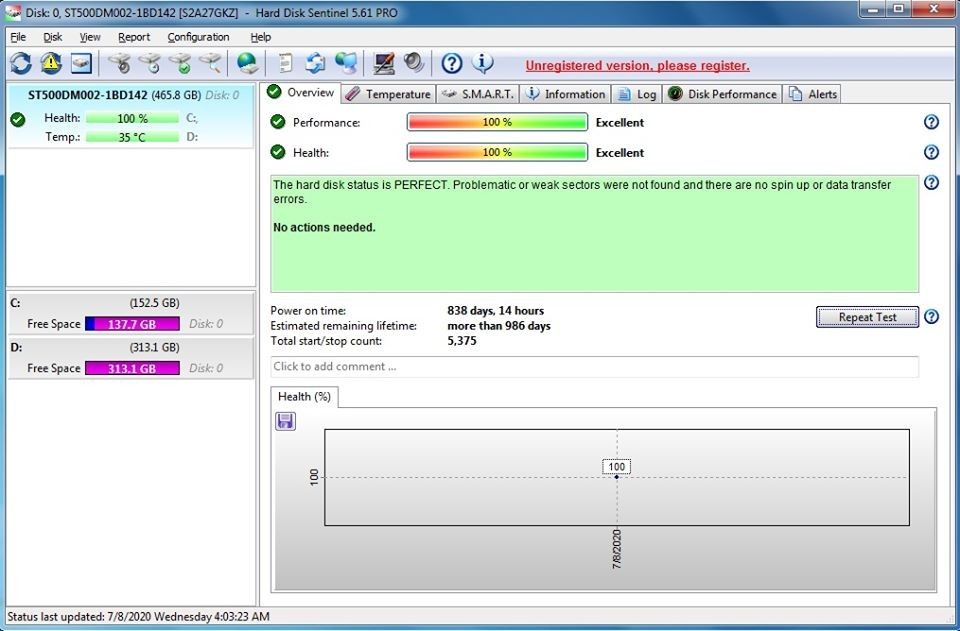This screenshot has height=631, width=960.
Task: Click the C: drive free space bar
Action: [x=132, y=324]
